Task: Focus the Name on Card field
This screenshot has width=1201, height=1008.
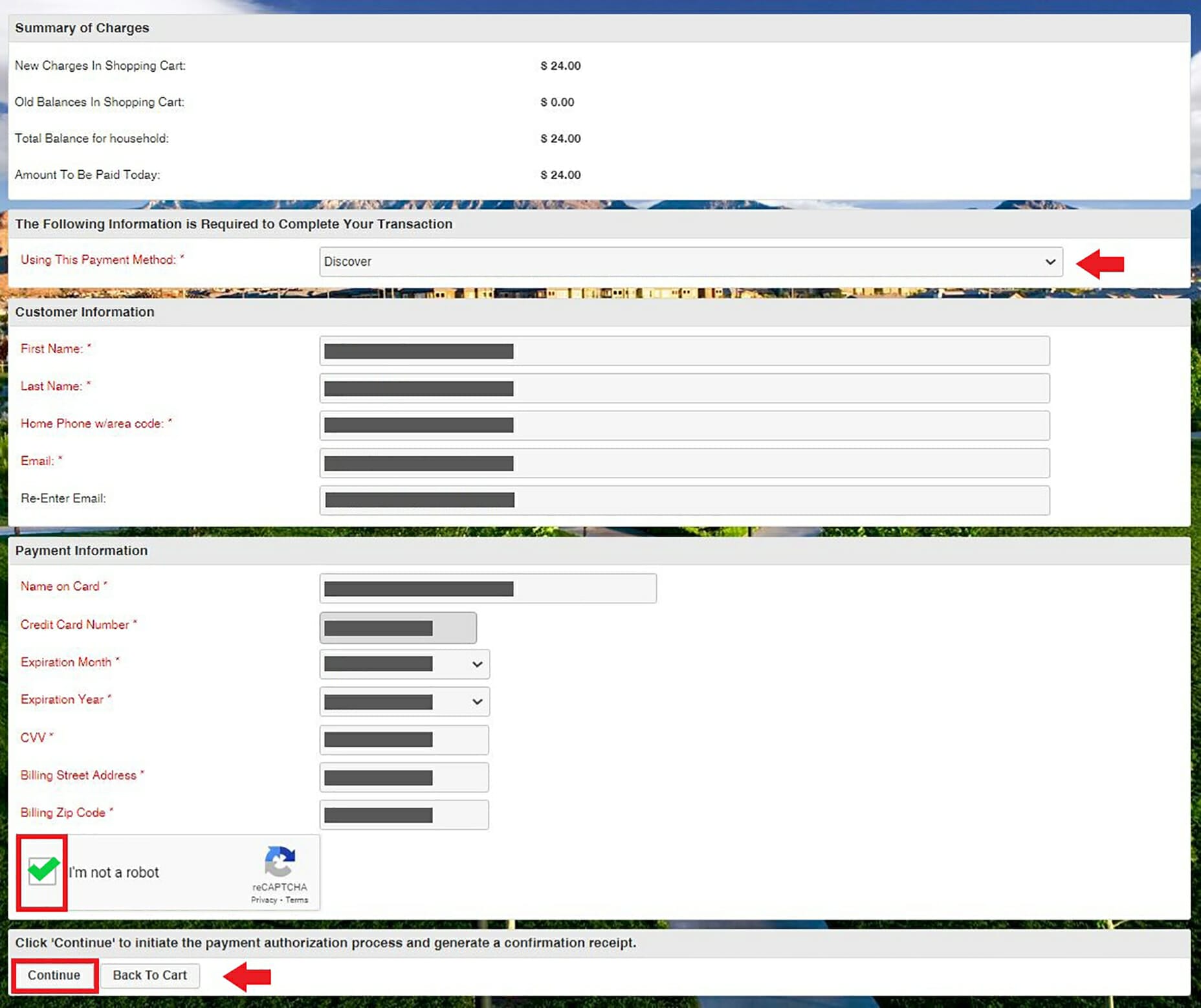Action: point(487,589)
